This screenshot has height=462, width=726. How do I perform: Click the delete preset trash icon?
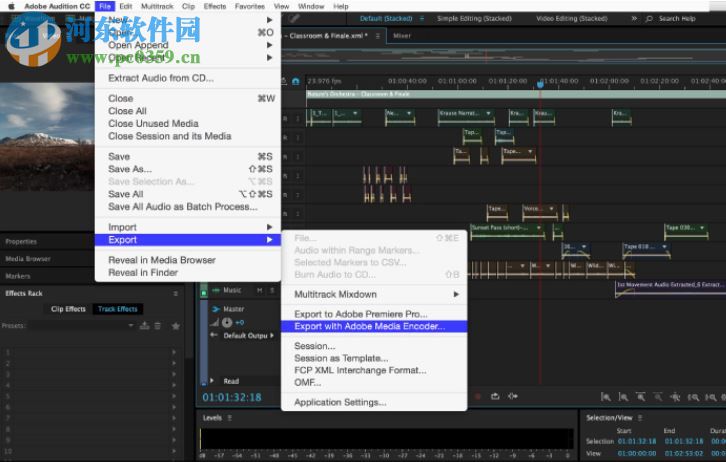pos(158,326)
